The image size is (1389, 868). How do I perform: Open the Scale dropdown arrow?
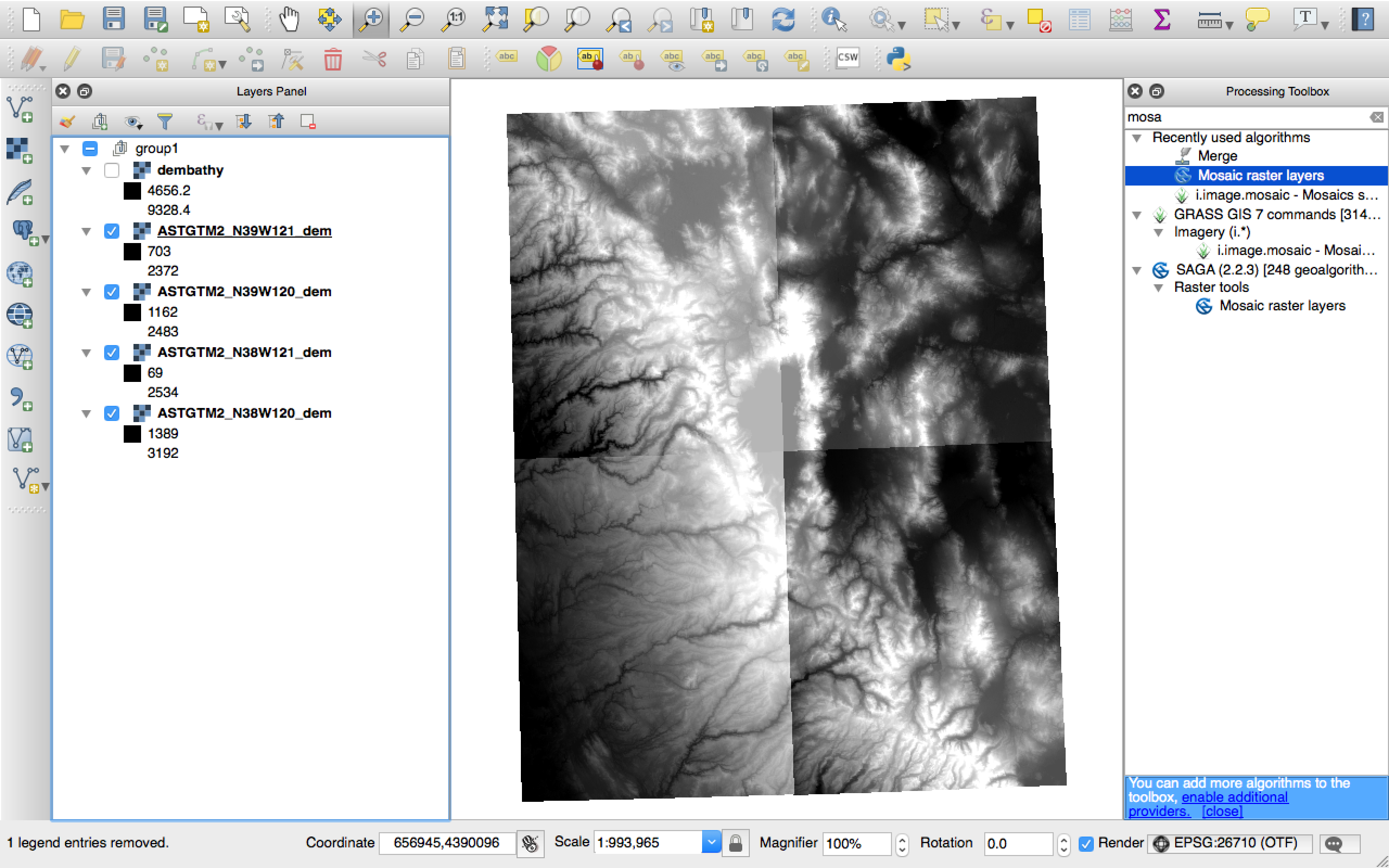point(711,843)
